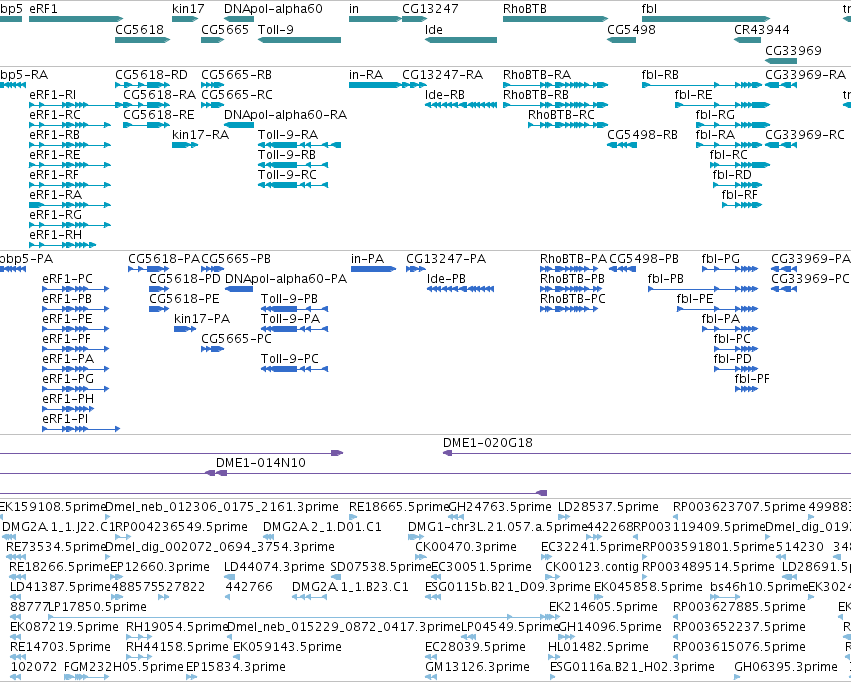Image resolution: width=851 pixels, height=682 pixels.
Task: Open transcript Toll-9-RC label
Action: [x=287, y=175]
